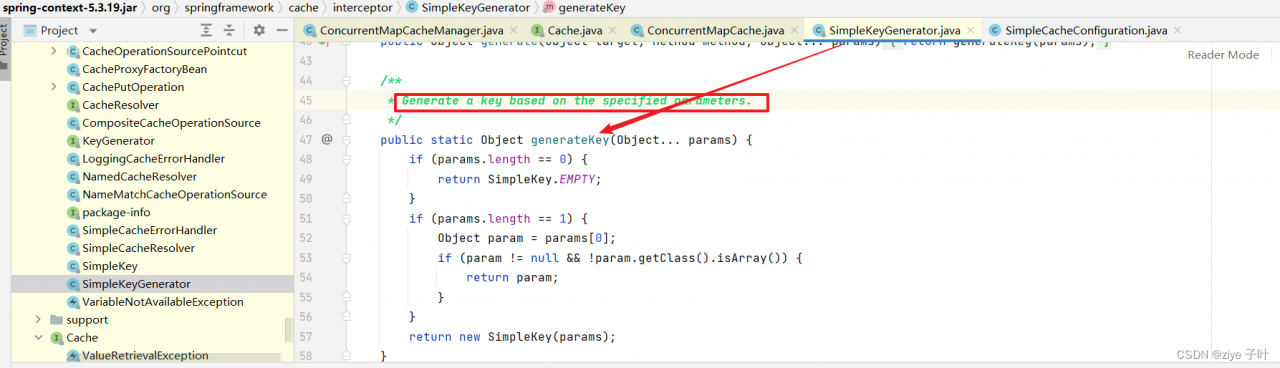Select SimpleKey in the project tree

(x=110, y=266)
